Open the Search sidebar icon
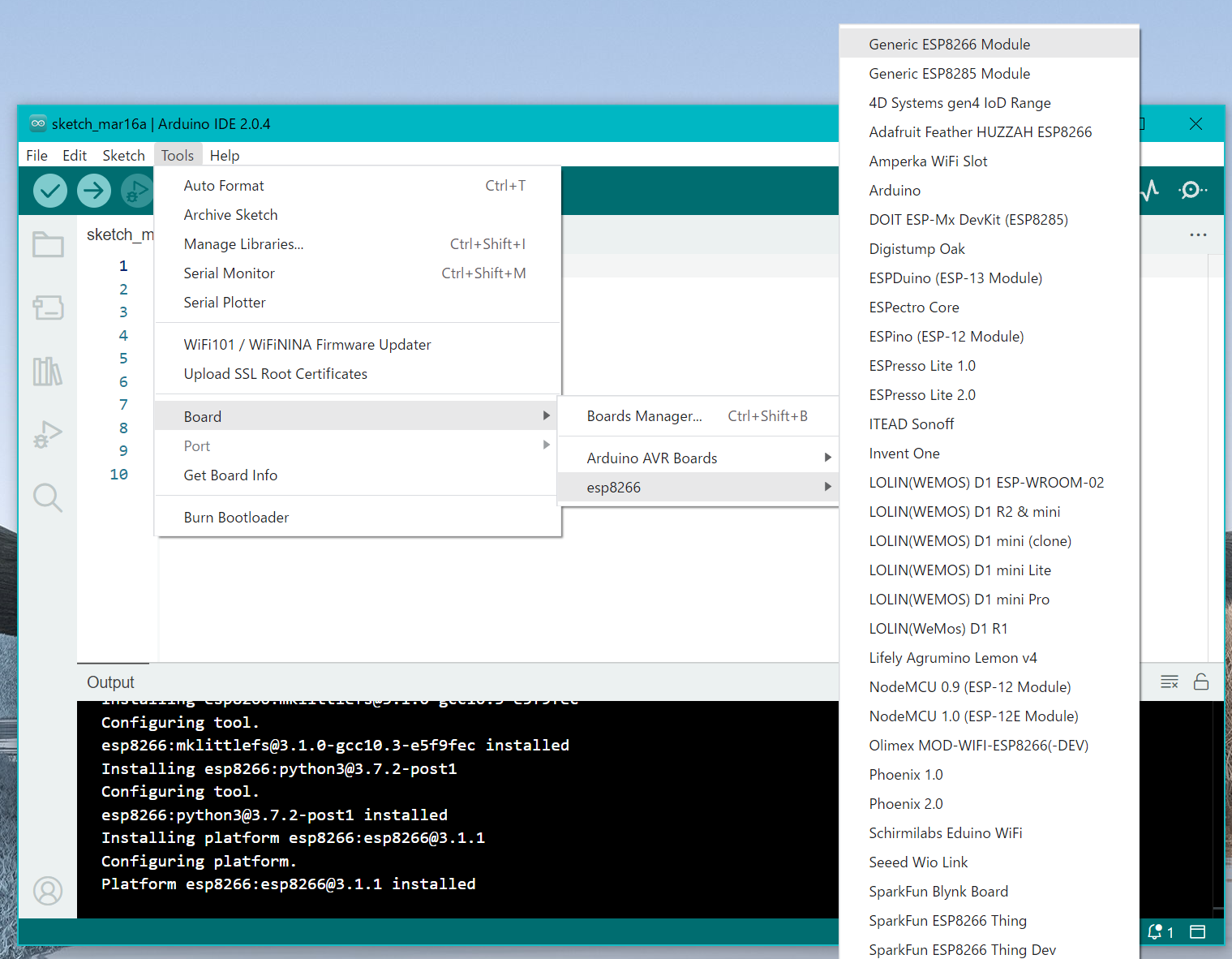This screenshot has height=959, width=1232. pos(48,497)
